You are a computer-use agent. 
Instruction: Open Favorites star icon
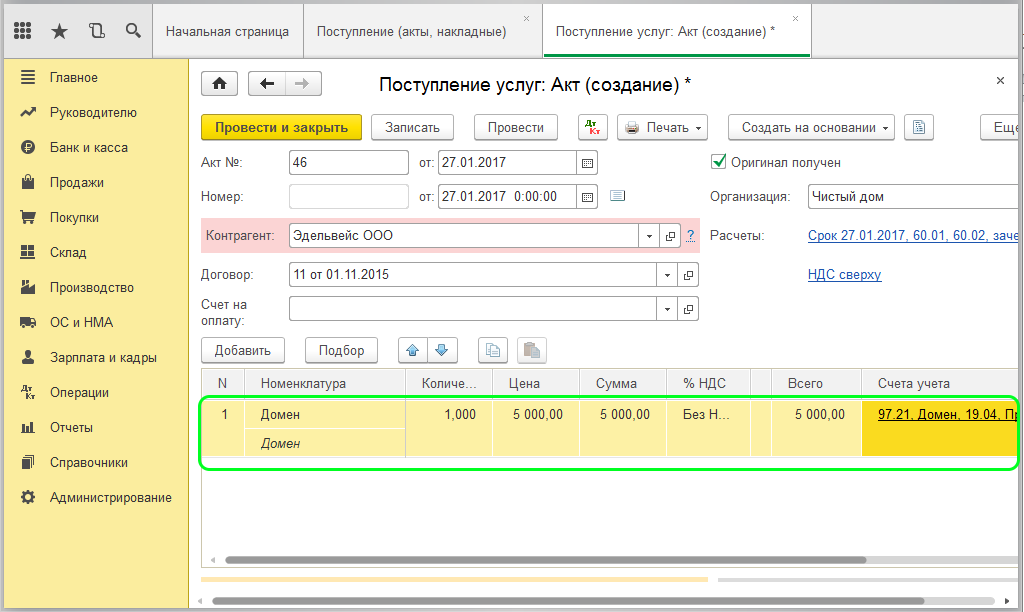point(59,31)
